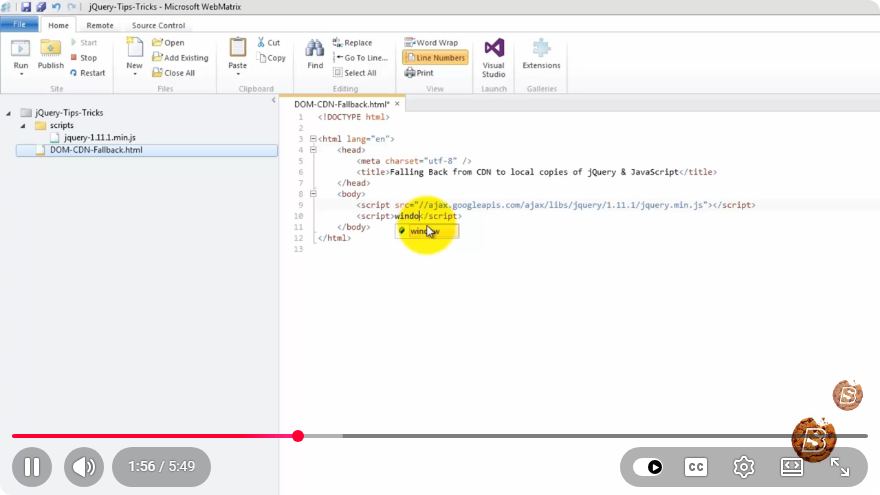
Task: Open Find with the binoculars icon
Action: pyautogui.click(x=315, y=49)
